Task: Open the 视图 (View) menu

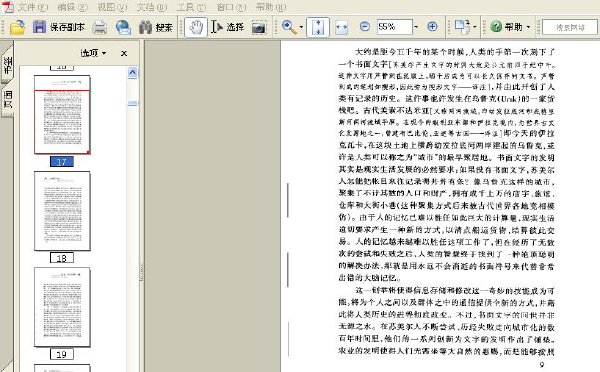Action: tap(112, 7)
